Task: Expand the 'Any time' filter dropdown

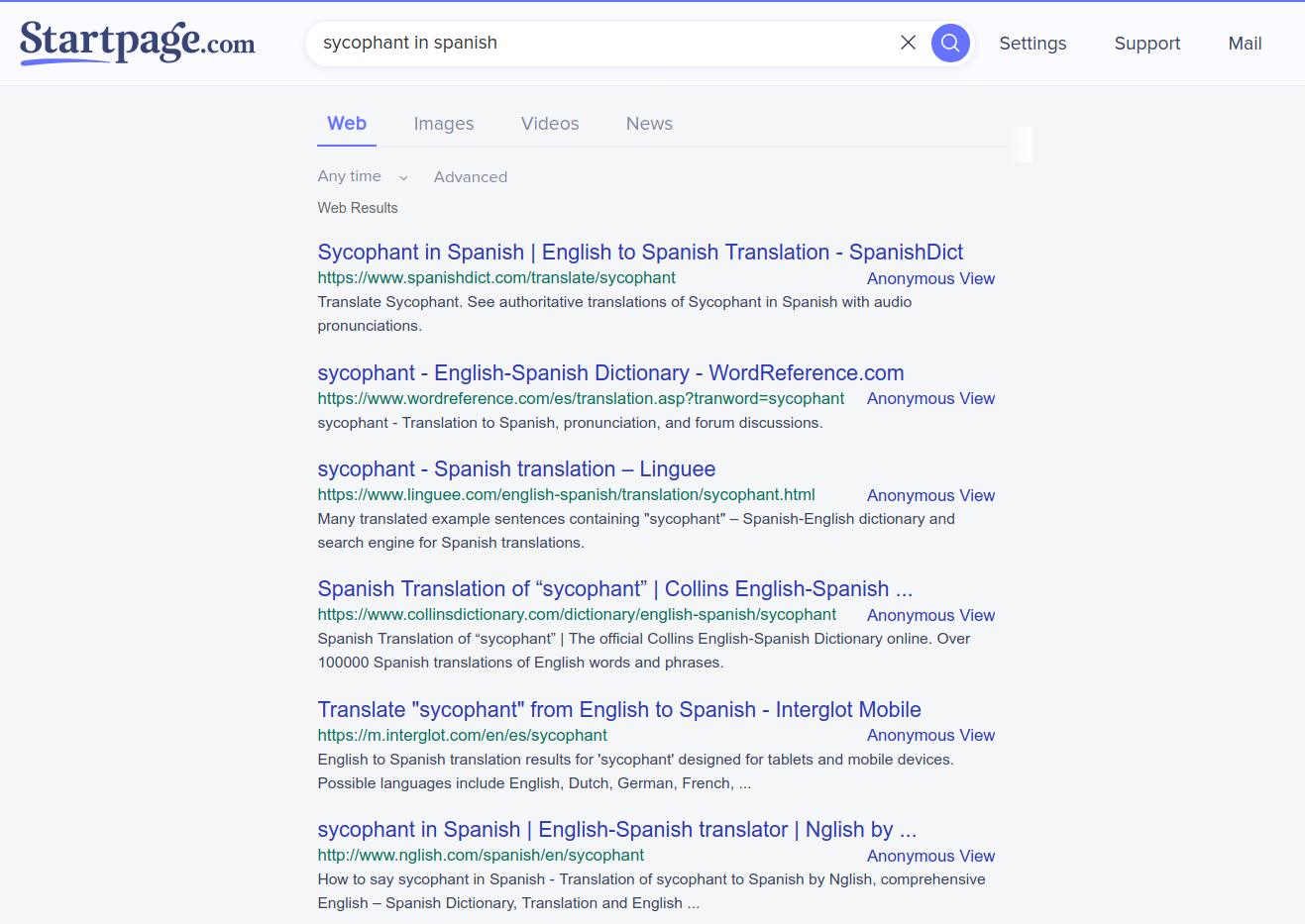Action: coord(363,176)
